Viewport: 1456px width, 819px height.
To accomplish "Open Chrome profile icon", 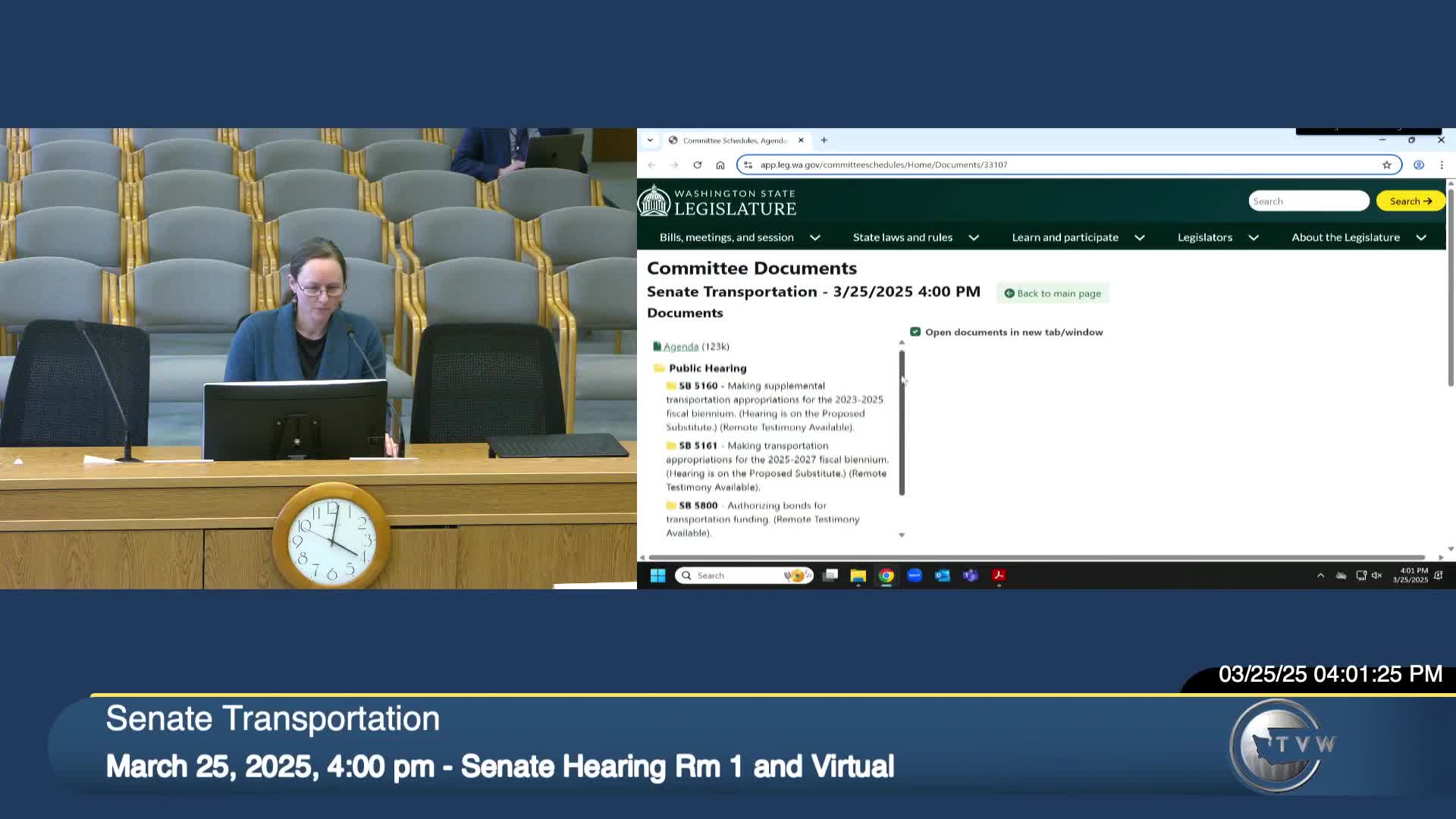I will (1419, 165).
